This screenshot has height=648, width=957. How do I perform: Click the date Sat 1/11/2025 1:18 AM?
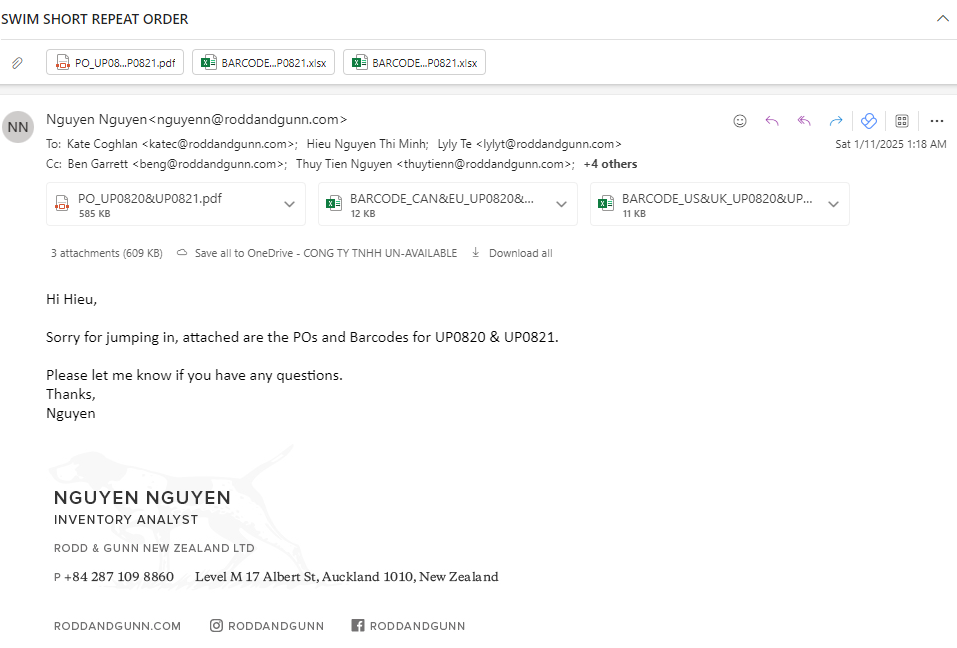tap(890, 144)
